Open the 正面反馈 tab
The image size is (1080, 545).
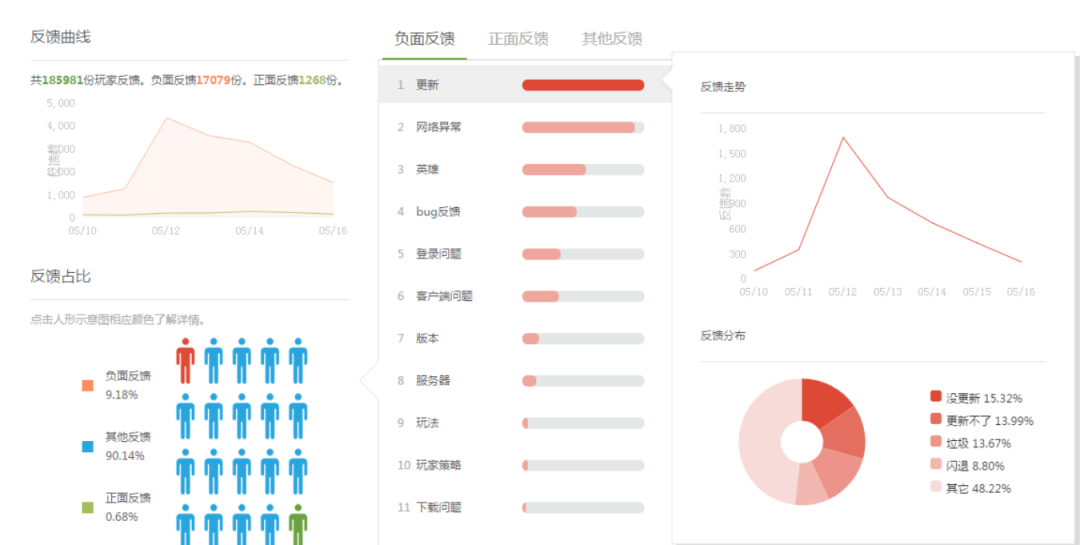coord(518,39)
